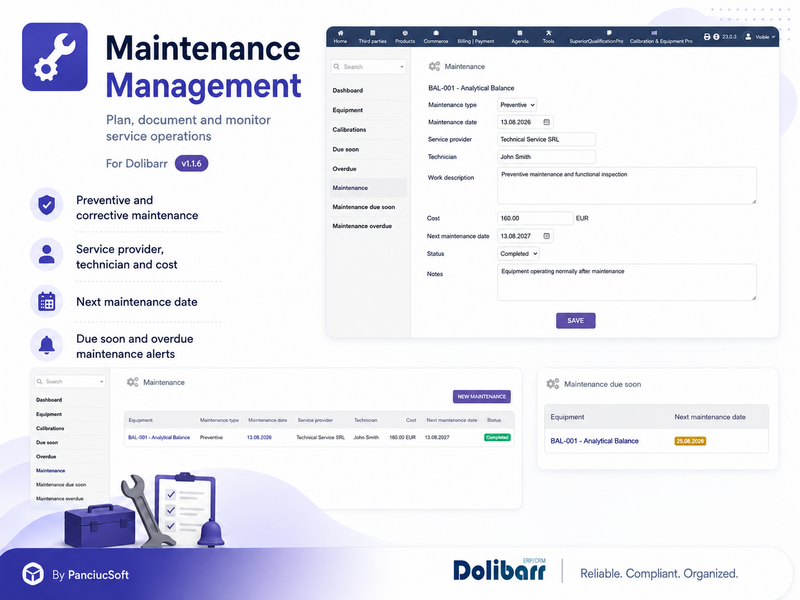Open Home in the top navigation bar

[340, 37]
